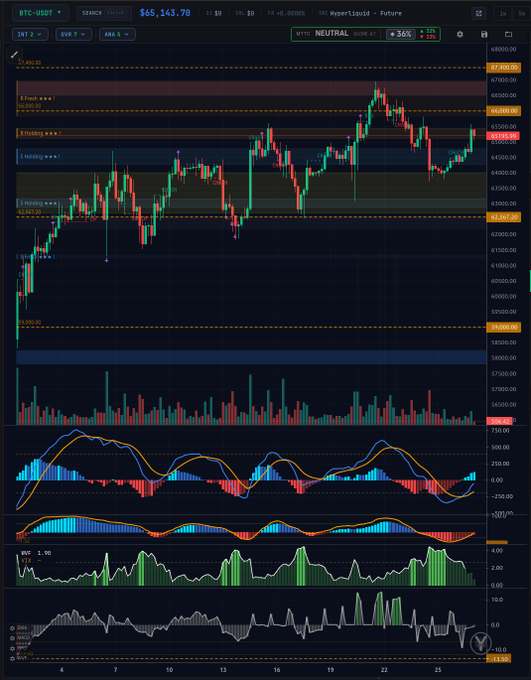Click the R Fresh resistance zone label
This screenshot has width=531, height=680.
point(37,98)
